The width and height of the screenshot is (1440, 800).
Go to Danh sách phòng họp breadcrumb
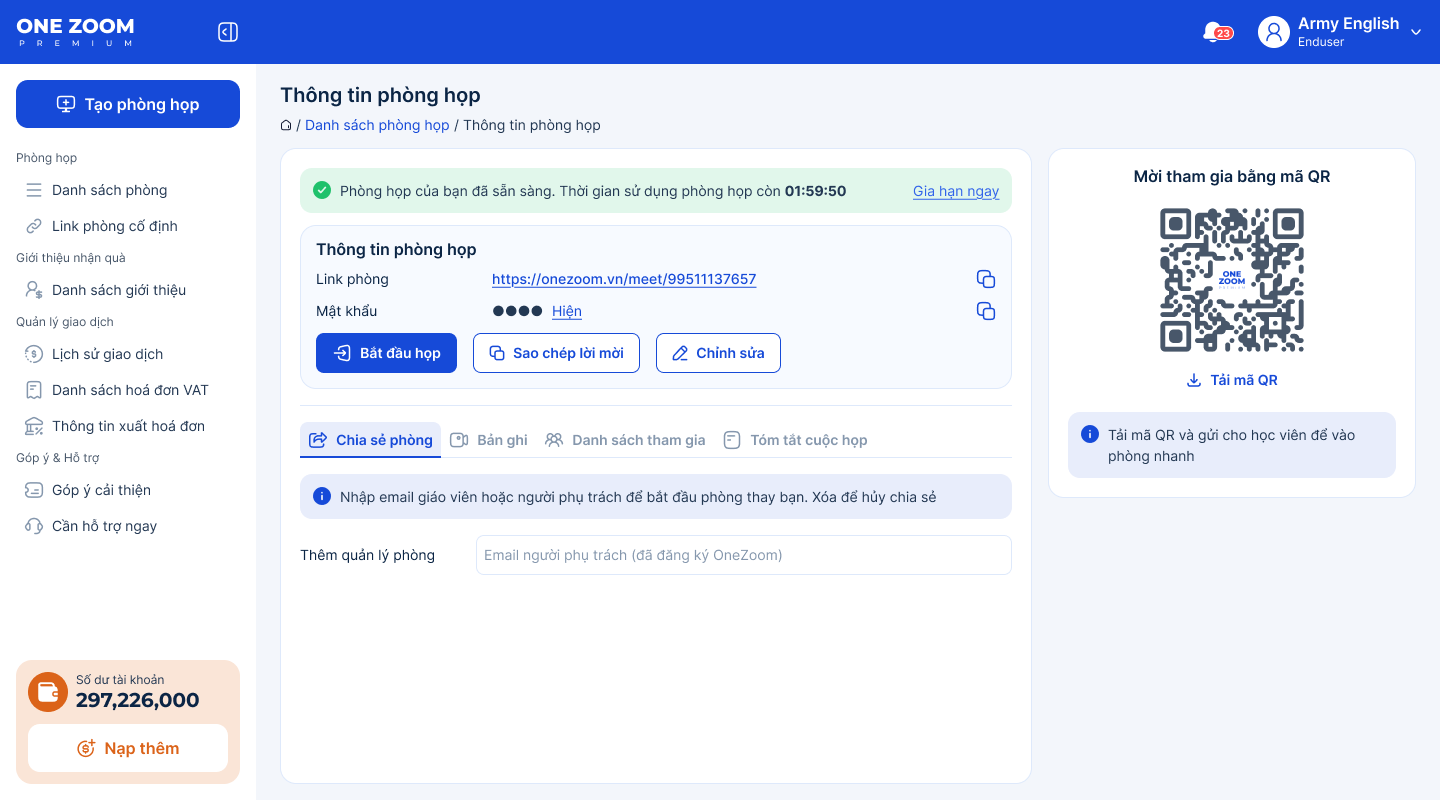[377, 125]
